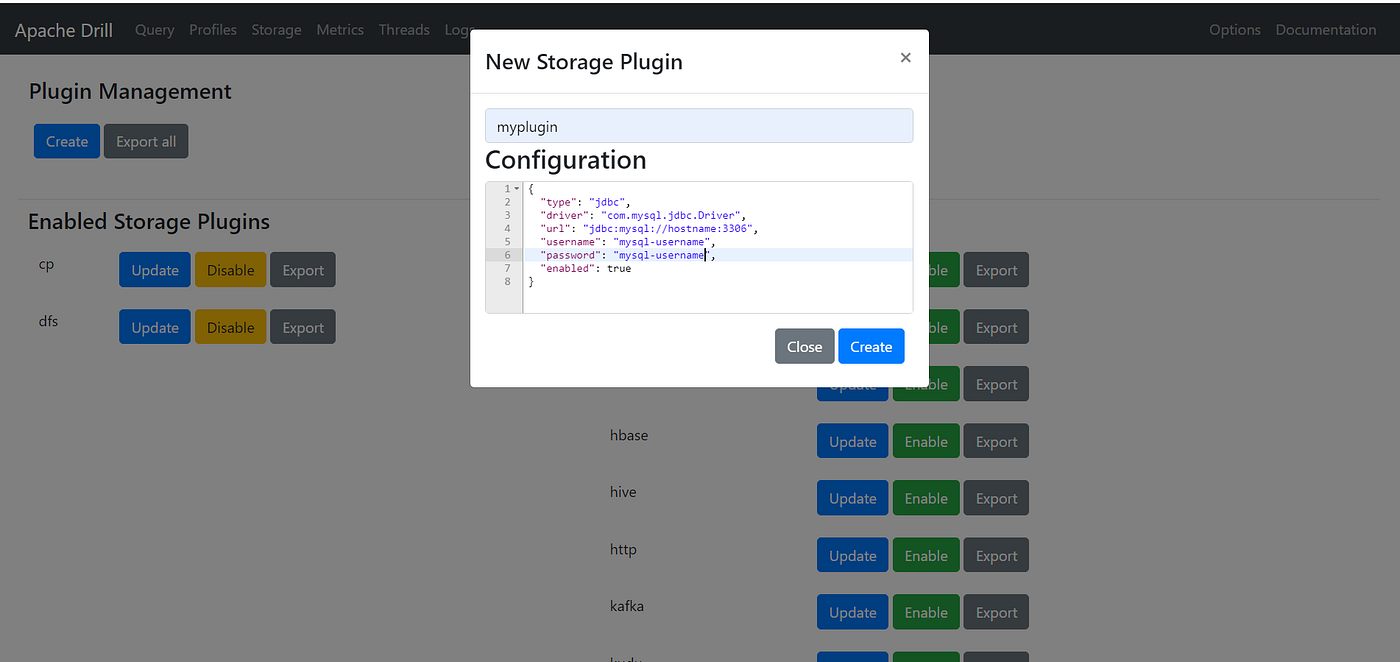Disable the cp storage plugin
Screen dimensions: 1400x662
pyautogui.click(x=231, y=270)
